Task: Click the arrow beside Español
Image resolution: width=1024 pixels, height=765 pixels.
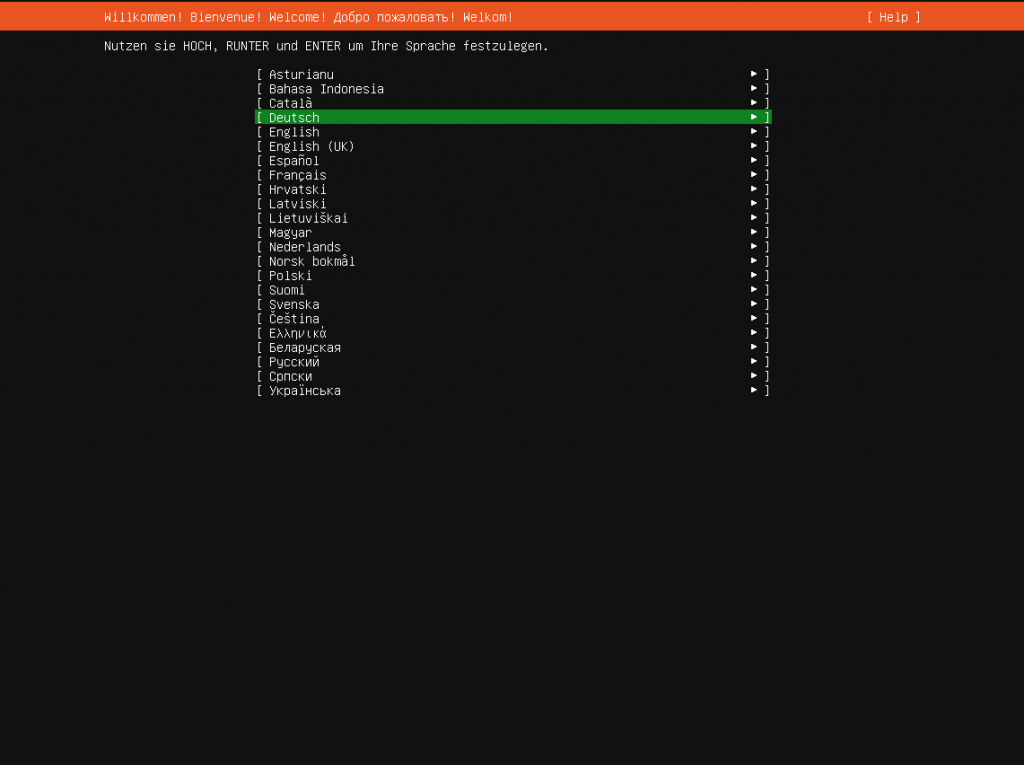Action: 754,160
